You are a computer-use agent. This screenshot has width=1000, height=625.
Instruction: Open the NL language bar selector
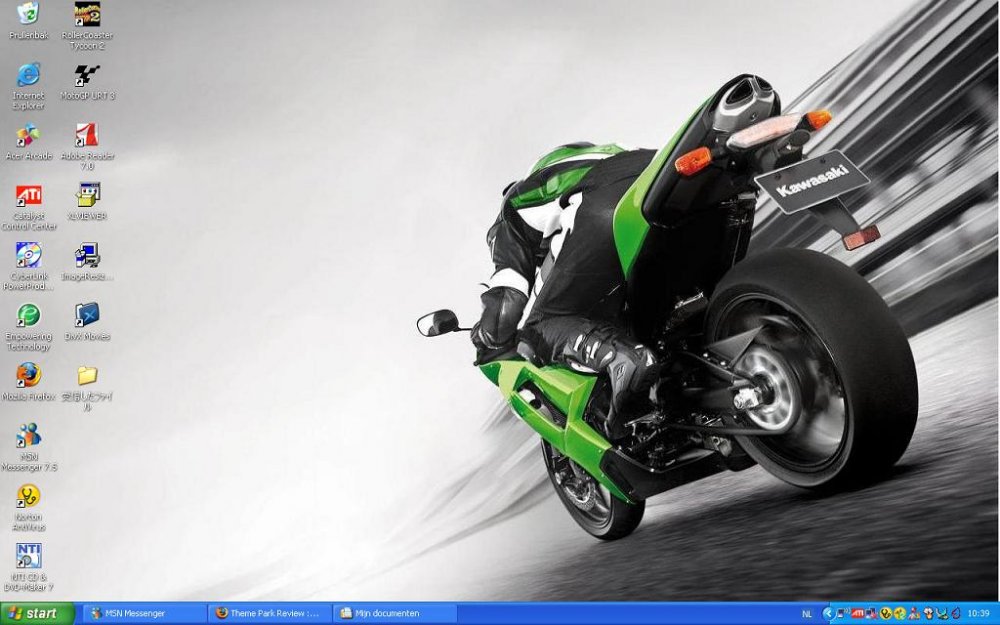click(x=807, y=613)
